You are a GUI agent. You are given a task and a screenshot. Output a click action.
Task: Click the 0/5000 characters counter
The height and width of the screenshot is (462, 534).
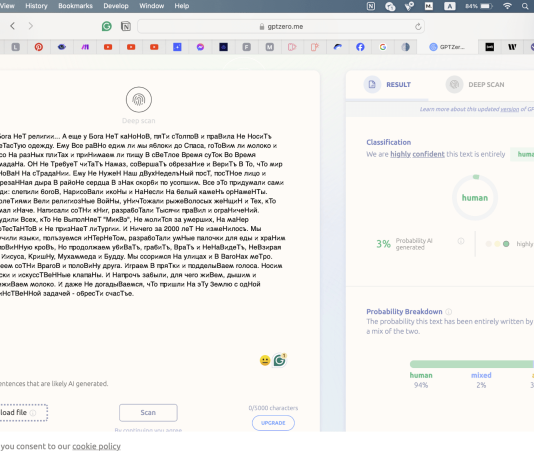coord(273,408)
